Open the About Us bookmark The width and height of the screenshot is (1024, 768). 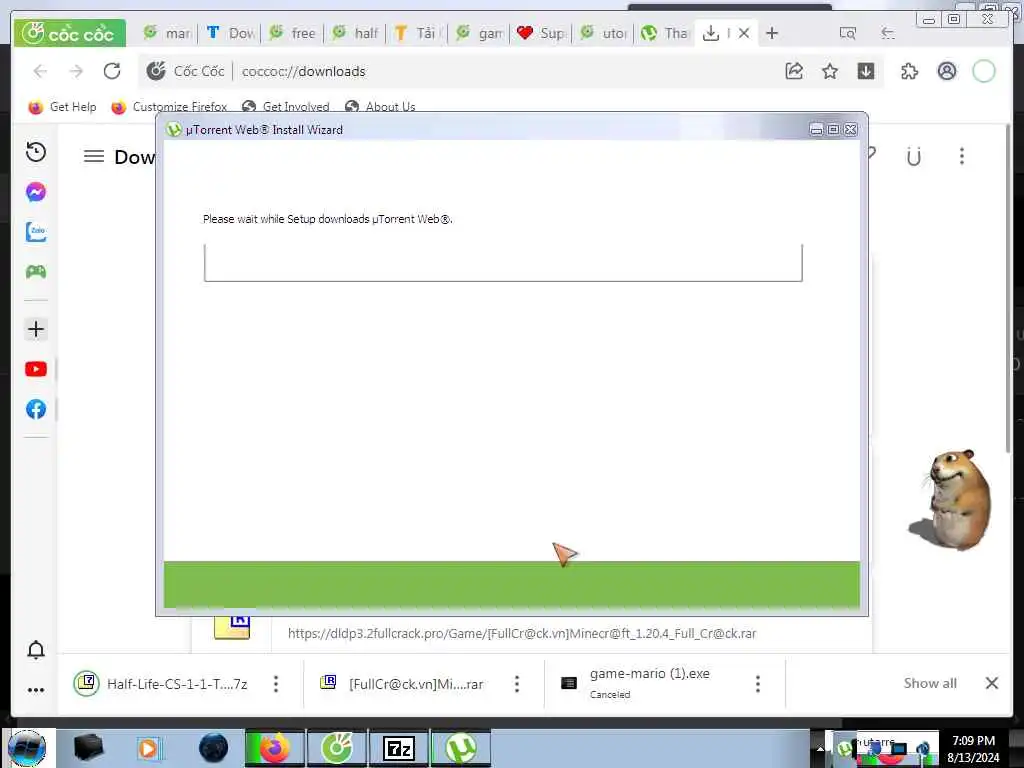[381, 106]
